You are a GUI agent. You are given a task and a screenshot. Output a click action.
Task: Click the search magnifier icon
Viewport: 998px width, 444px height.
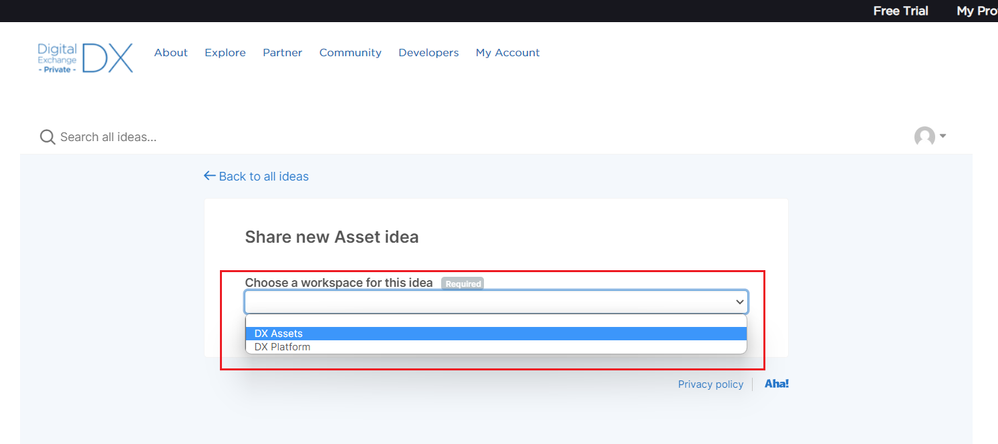47,137
